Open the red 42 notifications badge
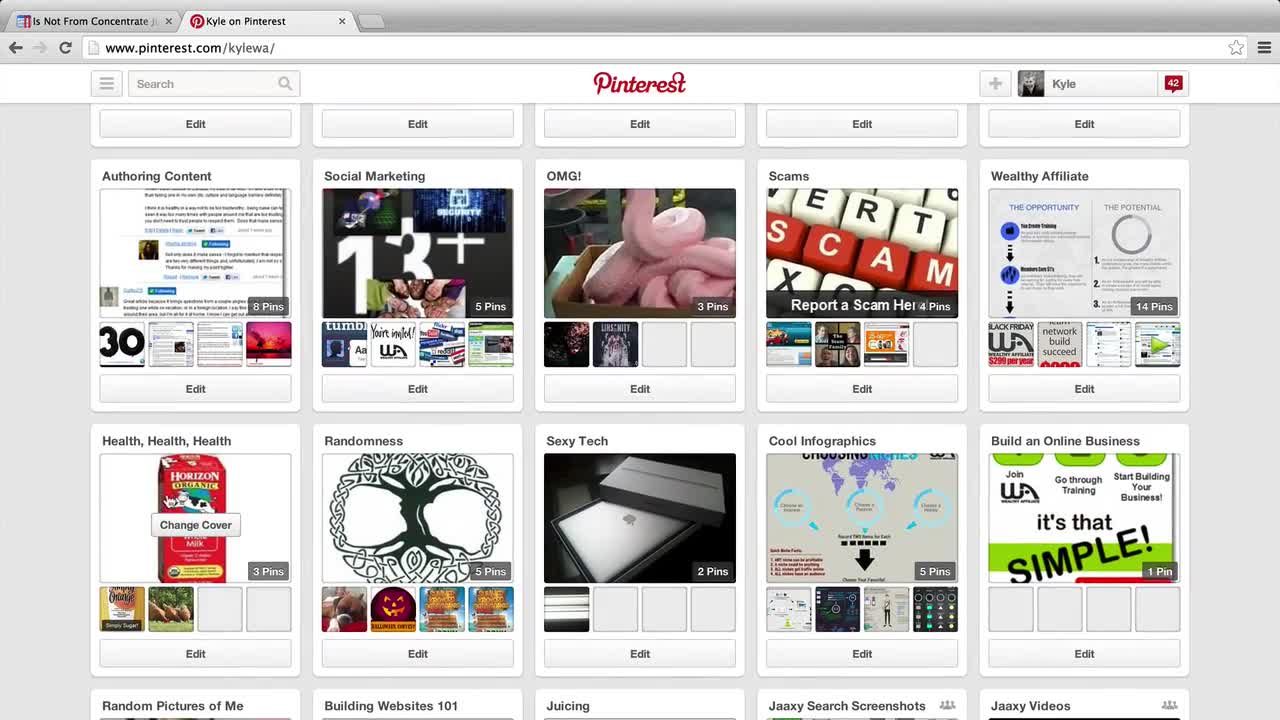This screenshot has height=720, width=1280. (x=1173, y=84)
